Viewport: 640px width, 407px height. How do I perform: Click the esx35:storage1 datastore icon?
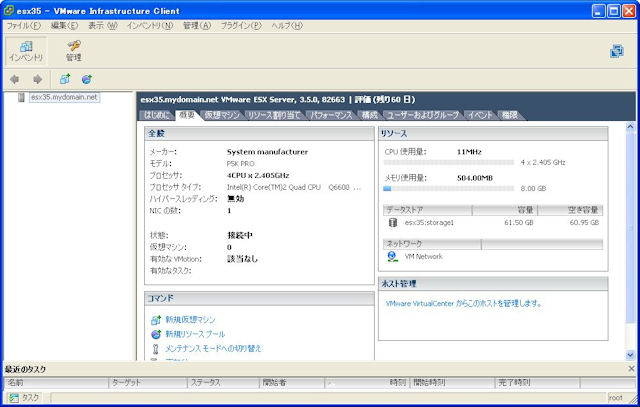[x=393, y=222]
